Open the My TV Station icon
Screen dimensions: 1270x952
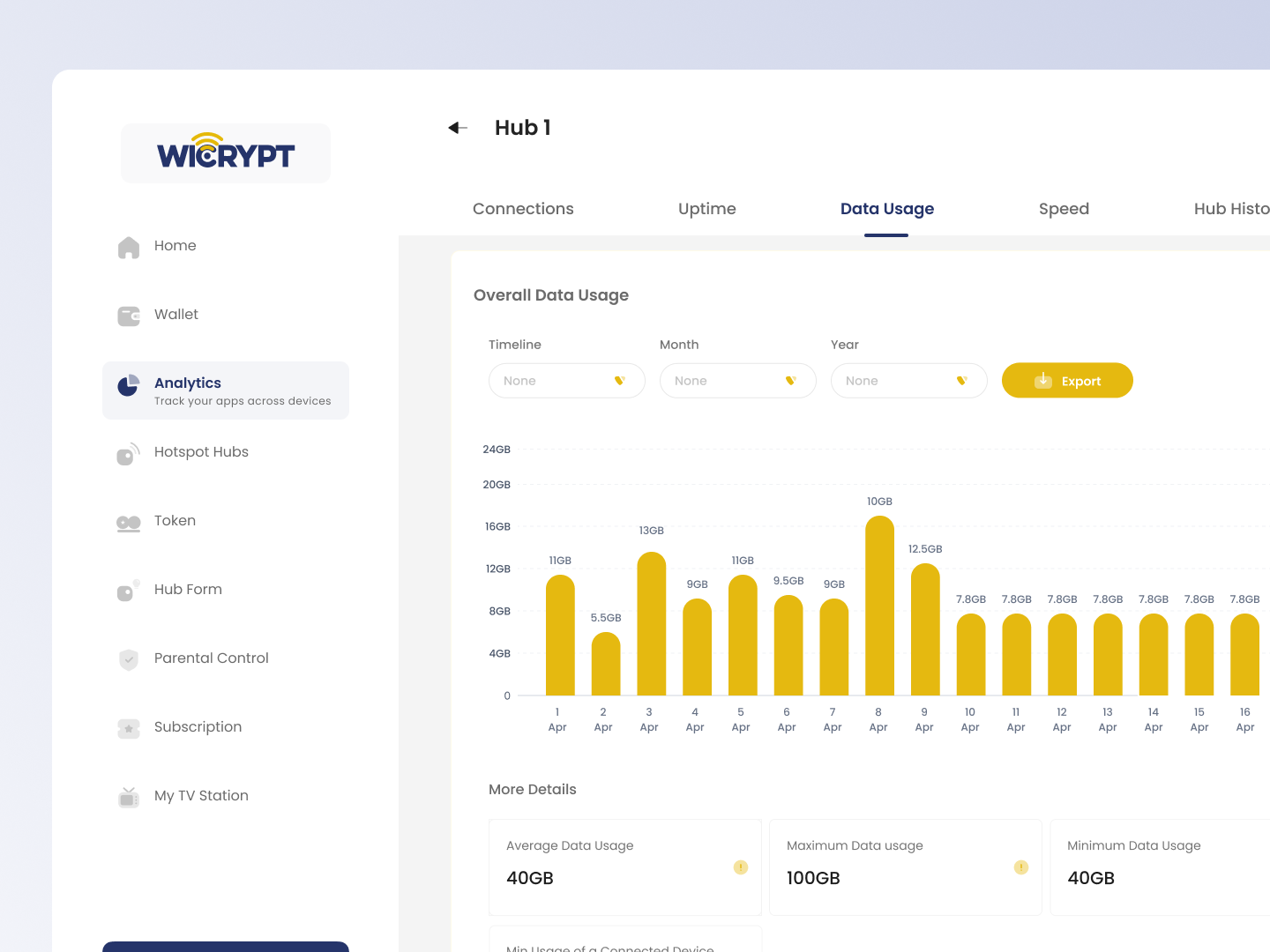[x=129, y=797]
